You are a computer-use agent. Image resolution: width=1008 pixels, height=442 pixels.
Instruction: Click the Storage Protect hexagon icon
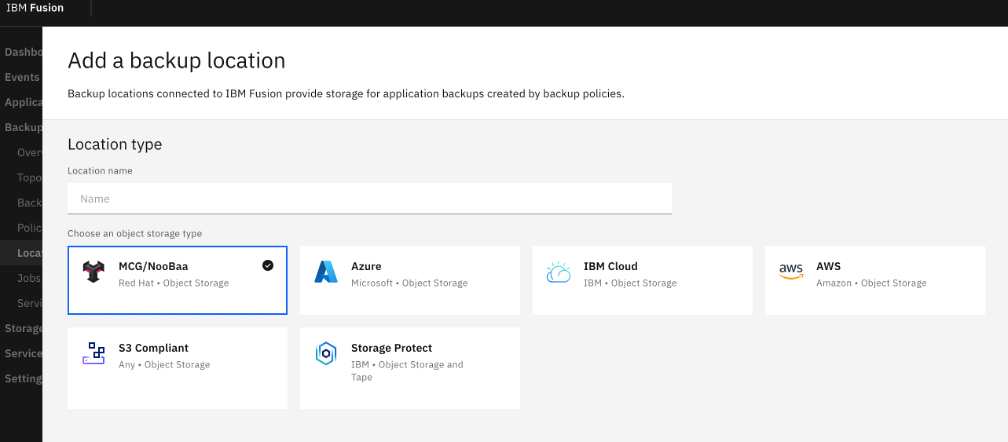click(x=326, y=353)
